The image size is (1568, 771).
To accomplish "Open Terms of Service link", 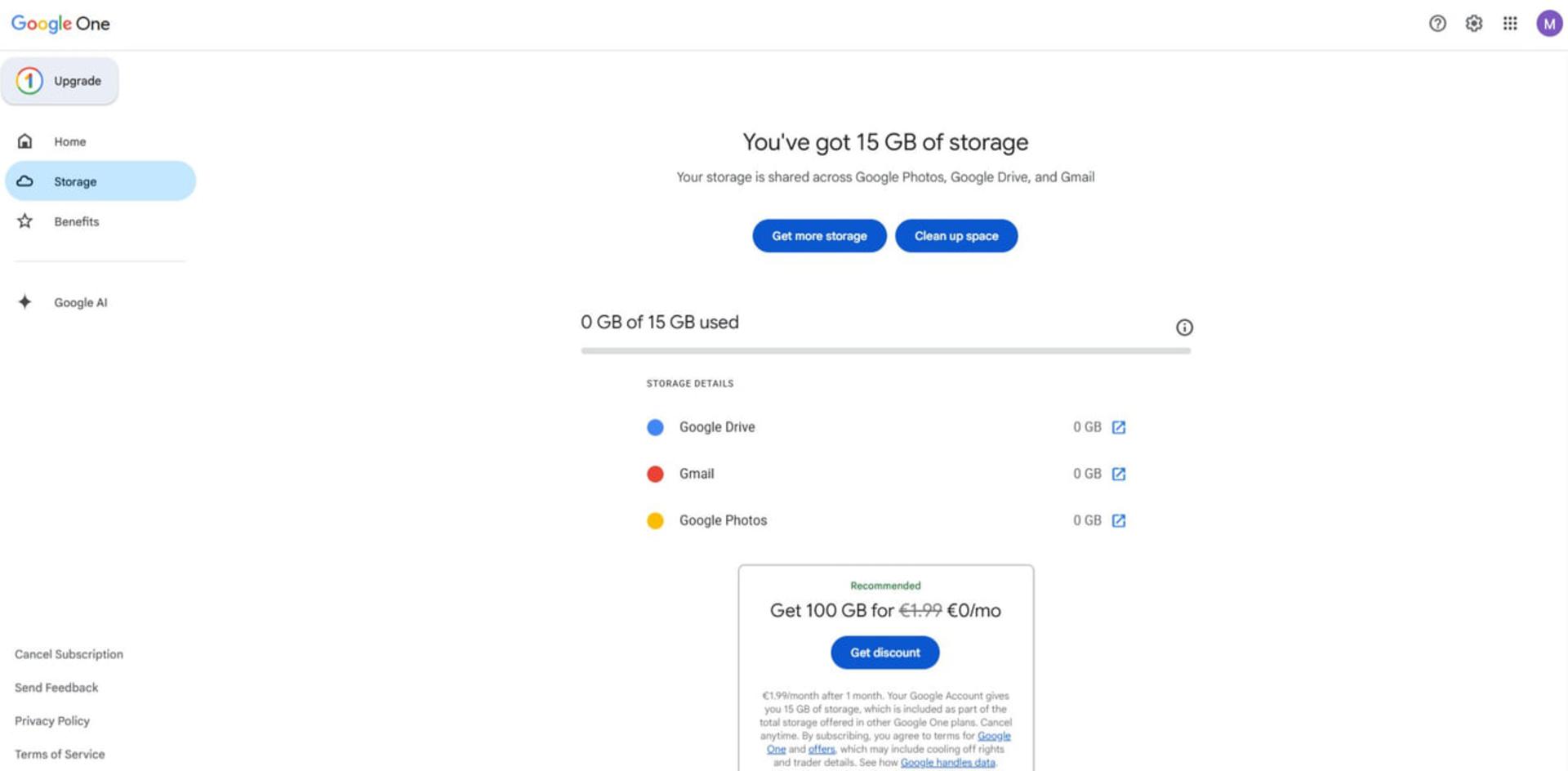I will [x=60, y=755].
